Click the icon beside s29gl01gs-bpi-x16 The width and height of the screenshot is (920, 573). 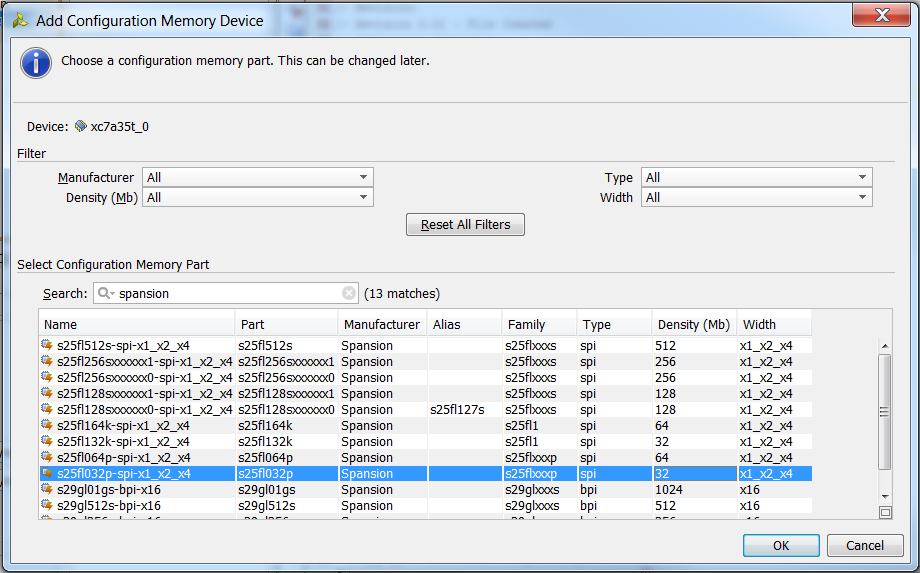[47, 489]
